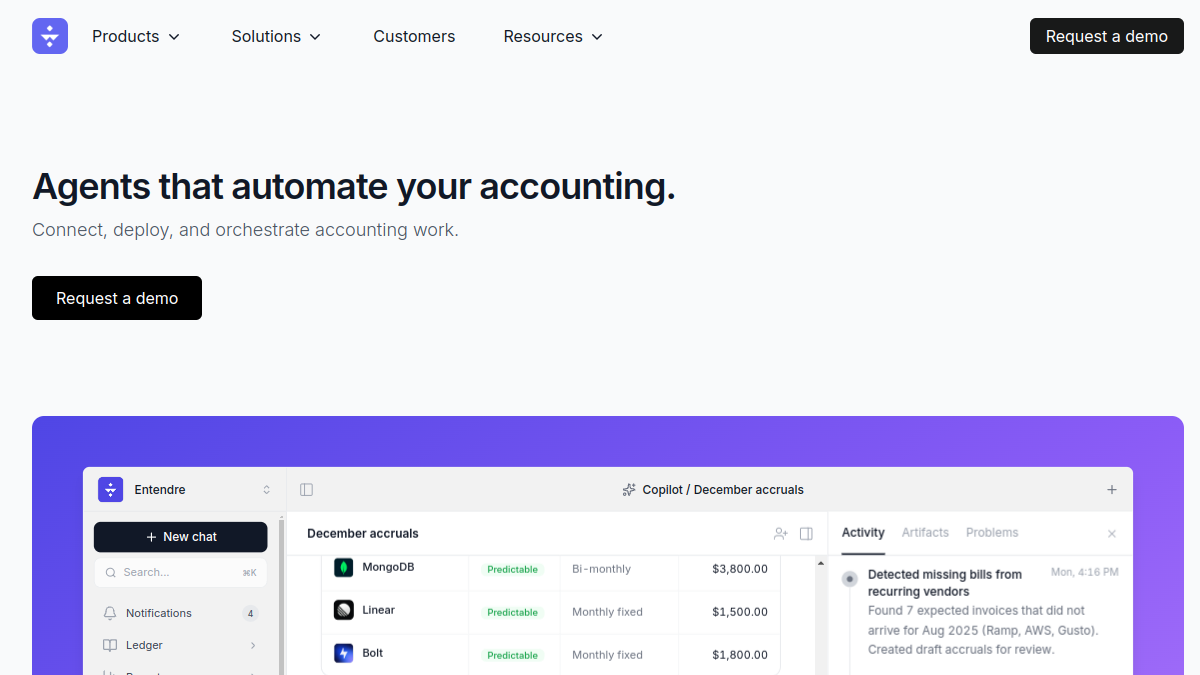Image resolution: width=1200 pixels, height=675 pixels.
Task: Click Request a demo in the header
Action: (x=1107, y=36)
